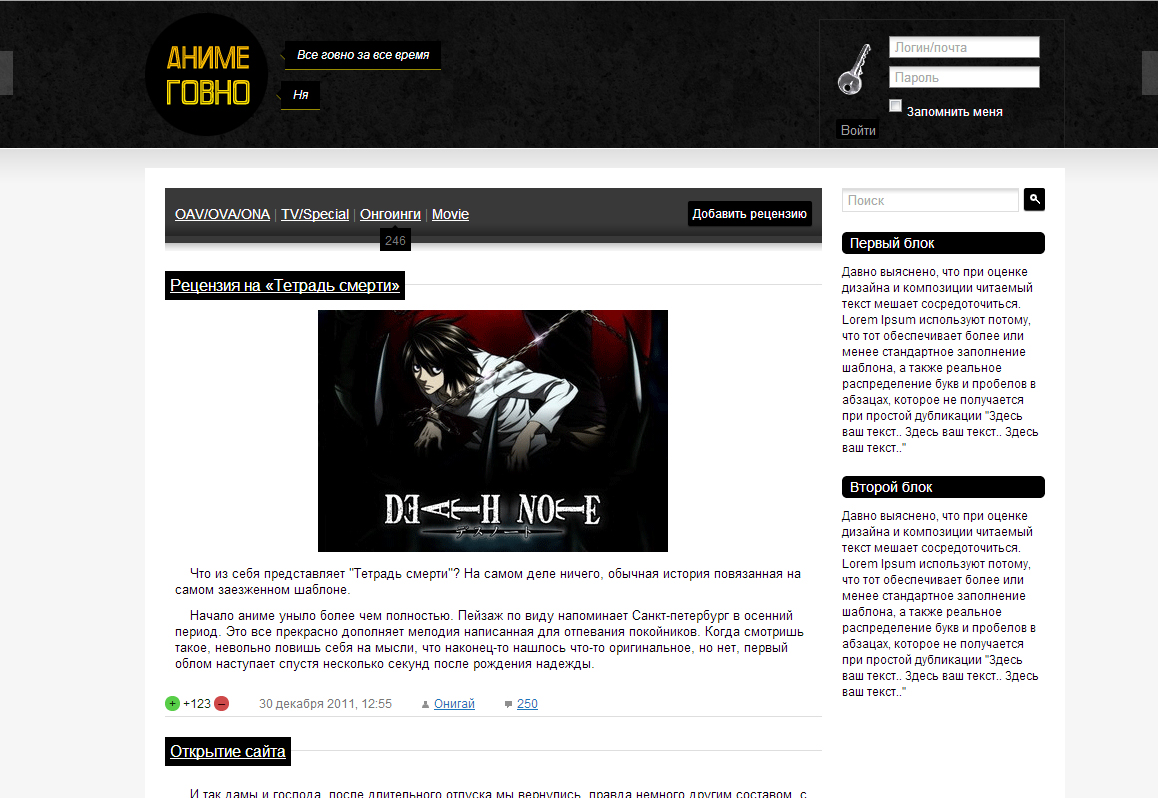The image size is (1158, 798).
Task: Open the Онигай author profile
Action: coord(454,704)
